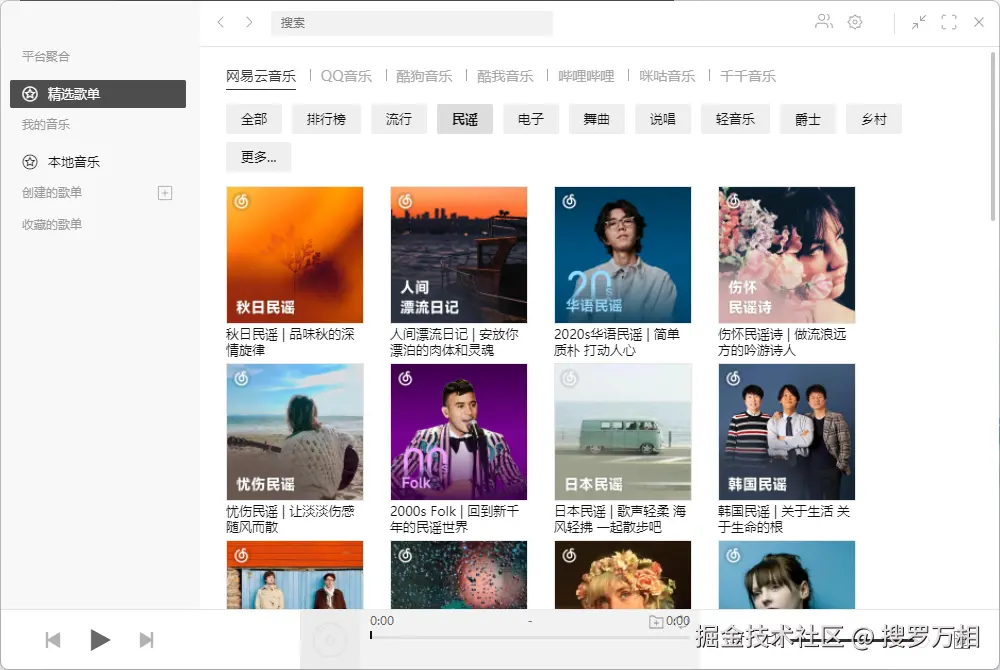Viewport: 1000px width, 670px height.
Task: Select the 全部 category filter
Action: (x=254, y=119)
